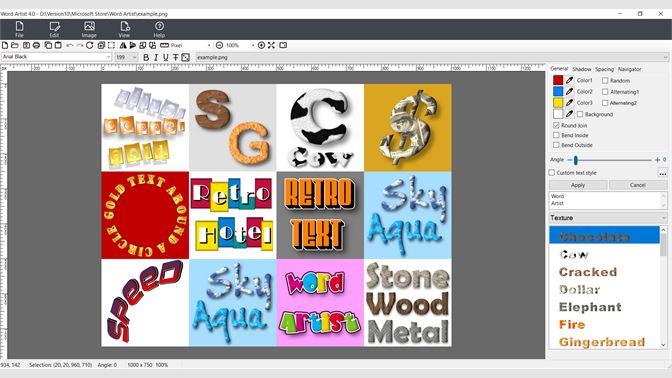672x378 pixels.
Task: Enable the Alternating1 checkbox
Action: tap(605, 92)
